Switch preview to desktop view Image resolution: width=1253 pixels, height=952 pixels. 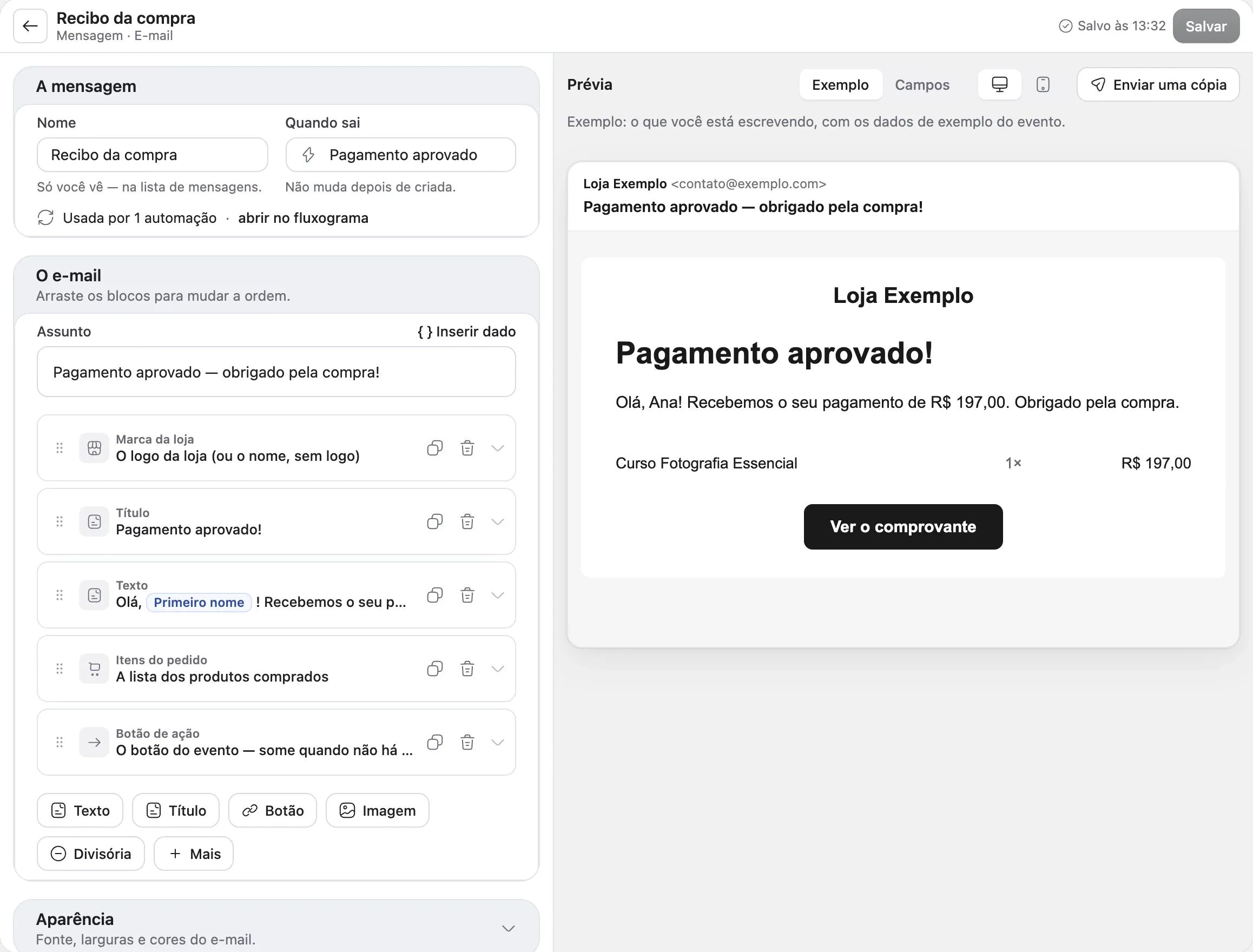point(1000,85)
